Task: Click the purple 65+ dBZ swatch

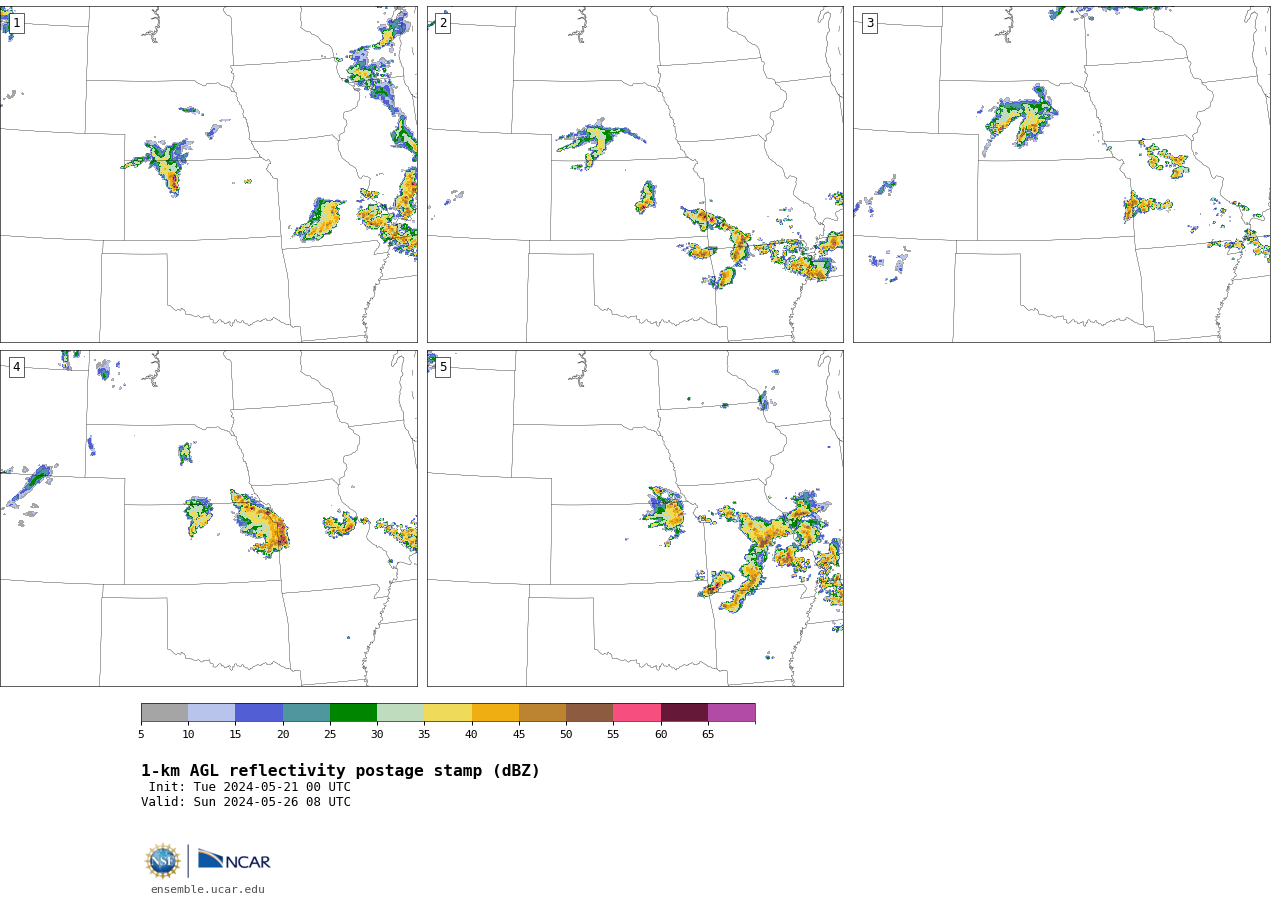Action: point(731,713)
